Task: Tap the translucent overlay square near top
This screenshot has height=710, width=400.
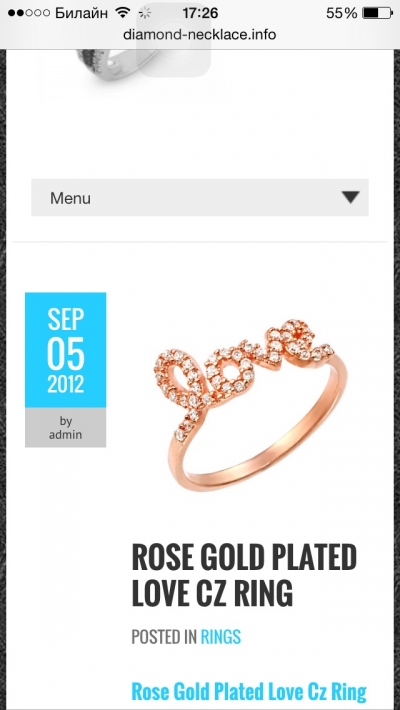Action: [173, 40]
